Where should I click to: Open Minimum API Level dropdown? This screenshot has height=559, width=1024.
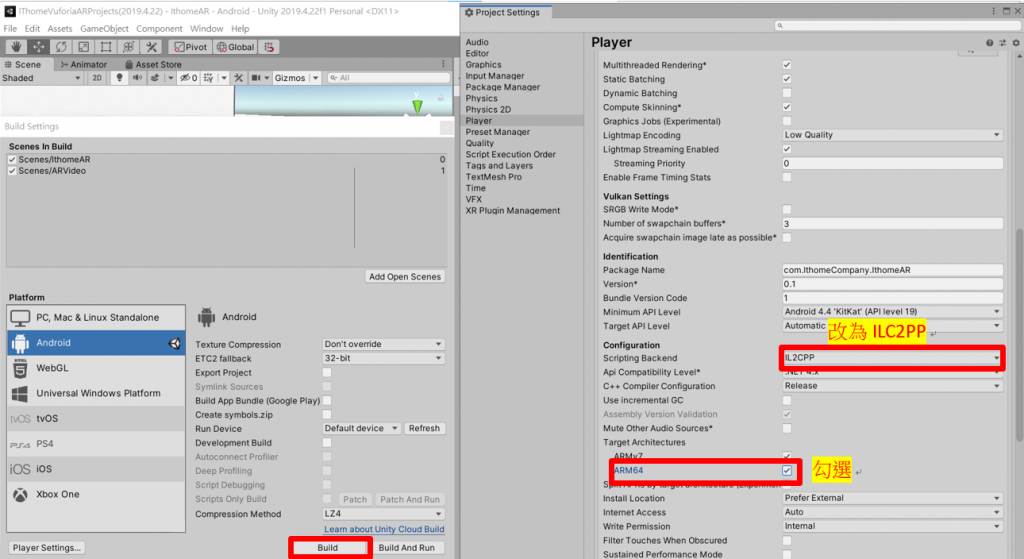tap(892, 311)
